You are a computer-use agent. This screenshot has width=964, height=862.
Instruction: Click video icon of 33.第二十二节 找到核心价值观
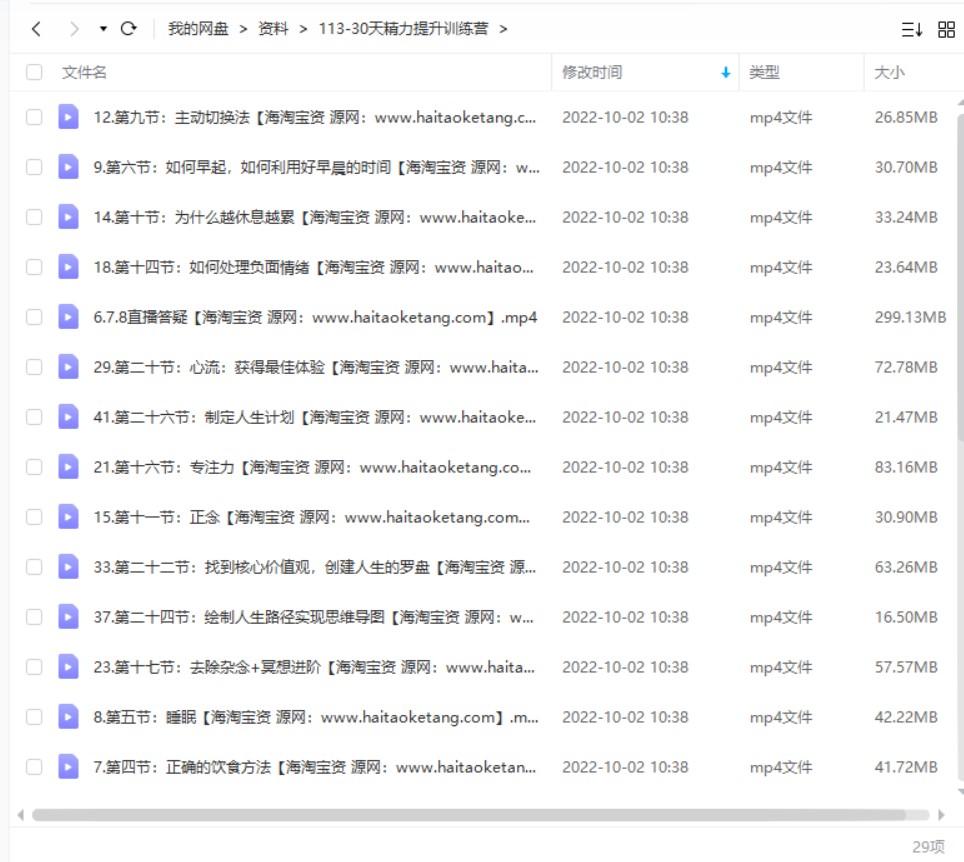tap(68, 567)
